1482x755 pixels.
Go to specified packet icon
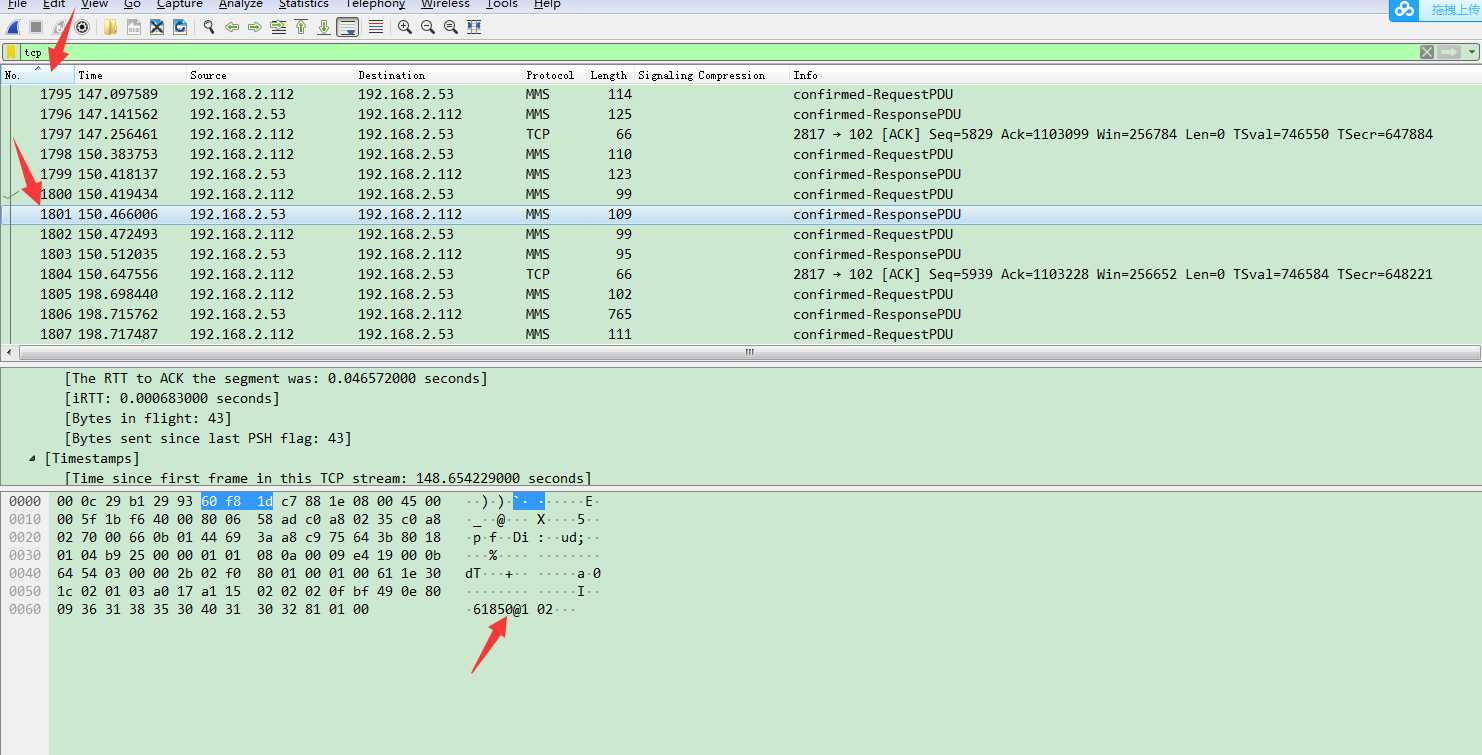(x=278, y=27)
